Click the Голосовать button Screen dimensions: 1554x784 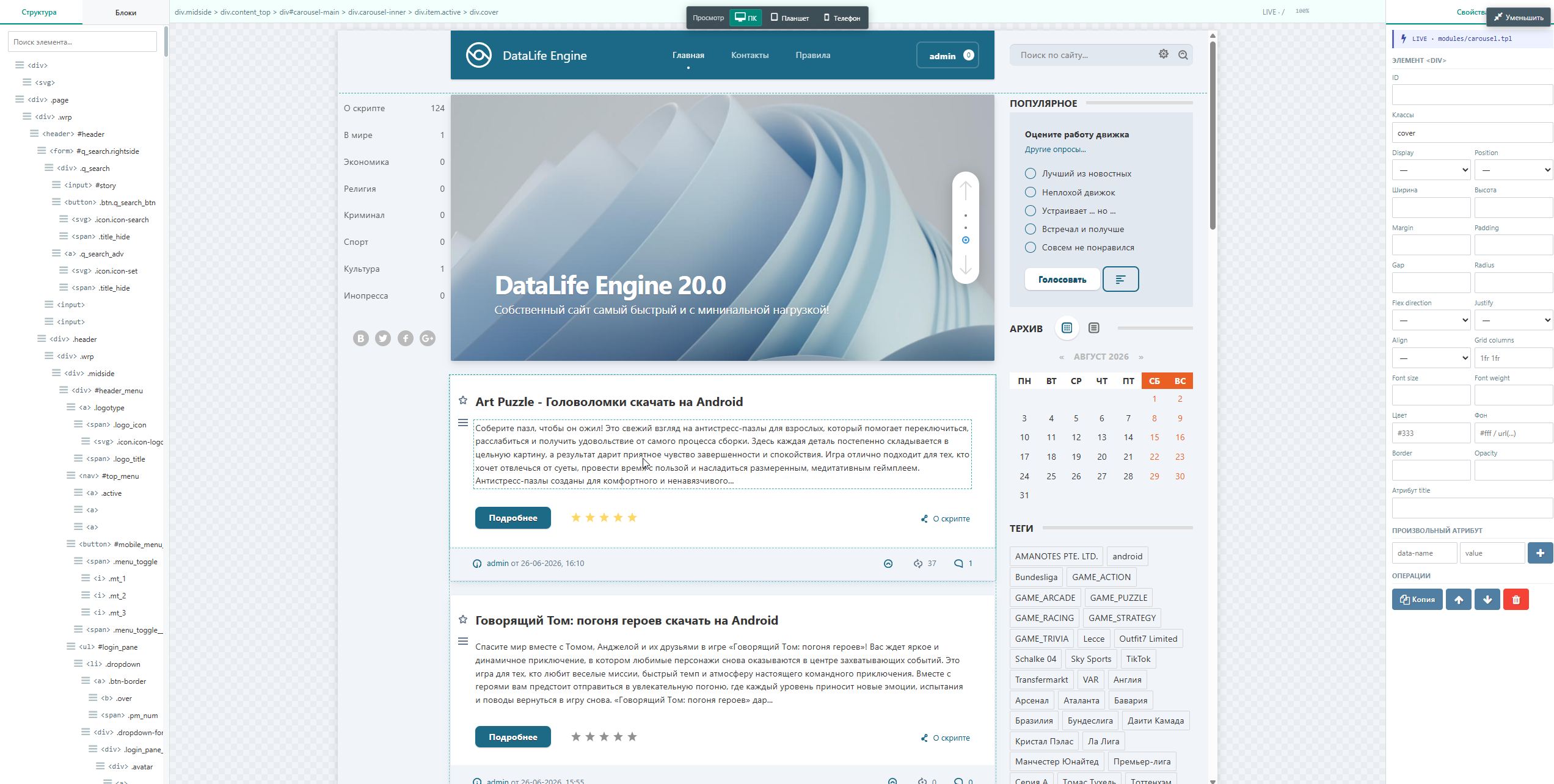1062,279
